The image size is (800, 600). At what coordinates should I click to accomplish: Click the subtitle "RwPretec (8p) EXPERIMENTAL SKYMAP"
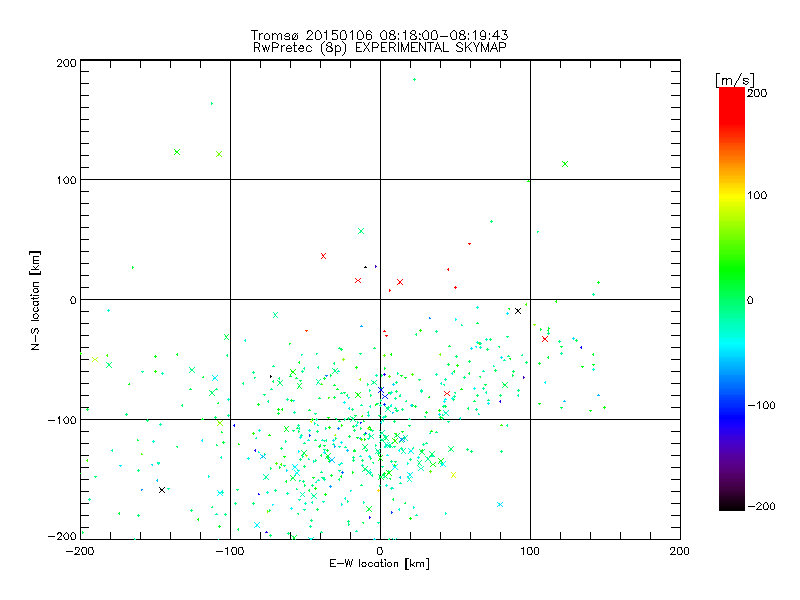[x=380, y=47]
